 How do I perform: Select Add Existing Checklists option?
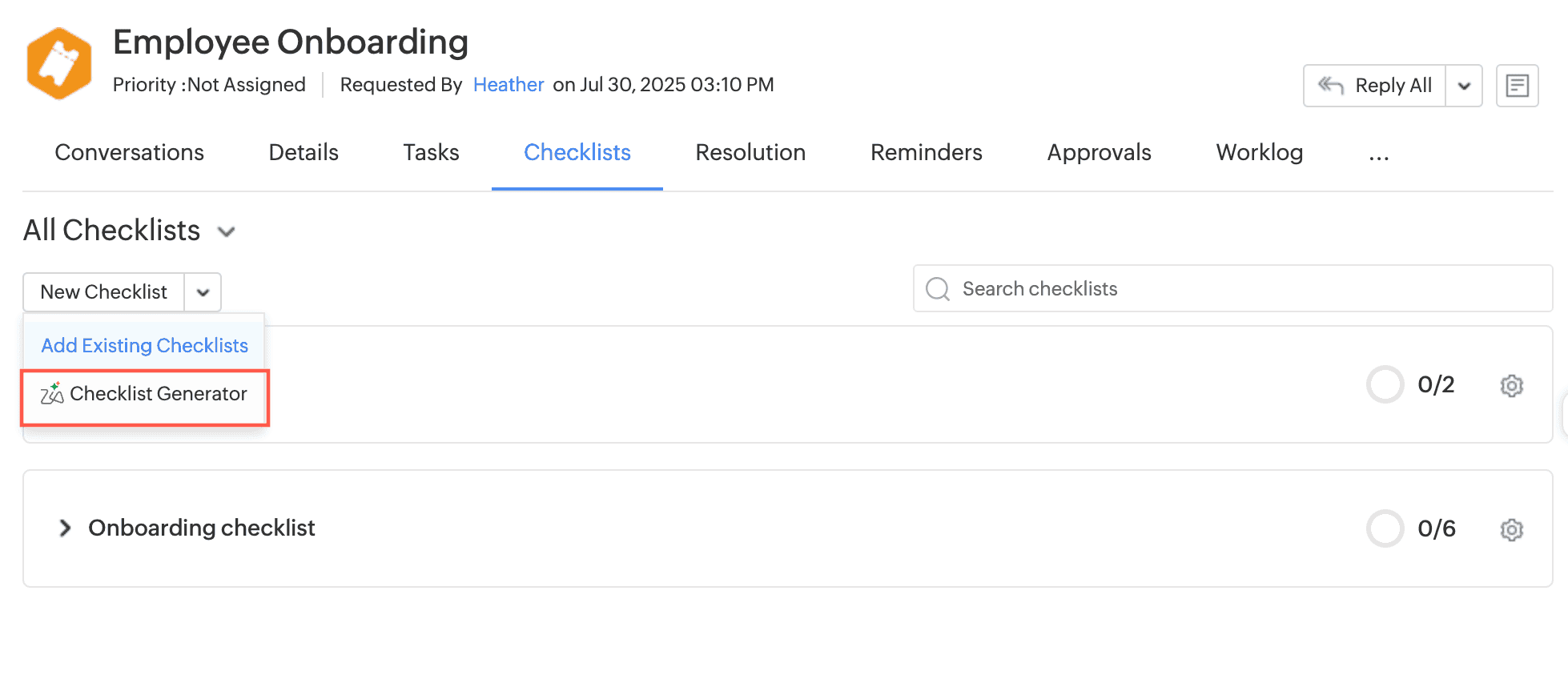point(144,346)
